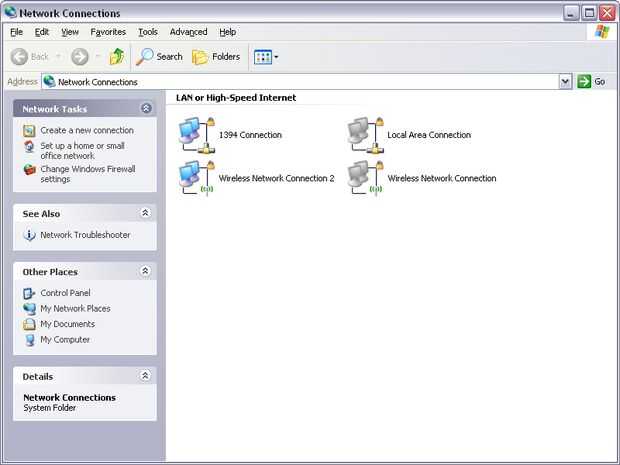620x465 pixels.
Task: Click the Search toolbar label
Action: 169,57
